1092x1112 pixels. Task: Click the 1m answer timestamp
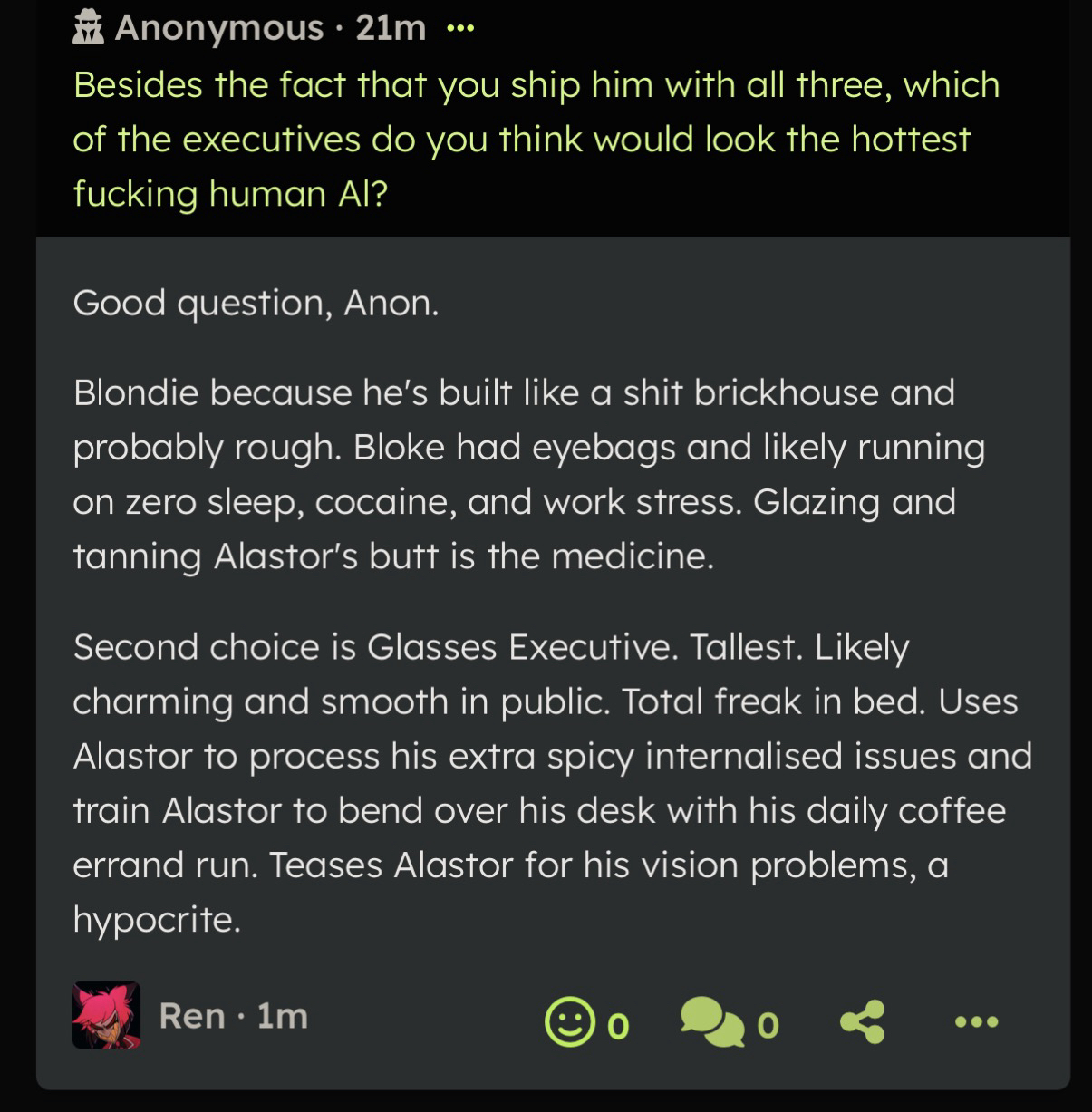pyautogui.click(x=283, y=1015)
